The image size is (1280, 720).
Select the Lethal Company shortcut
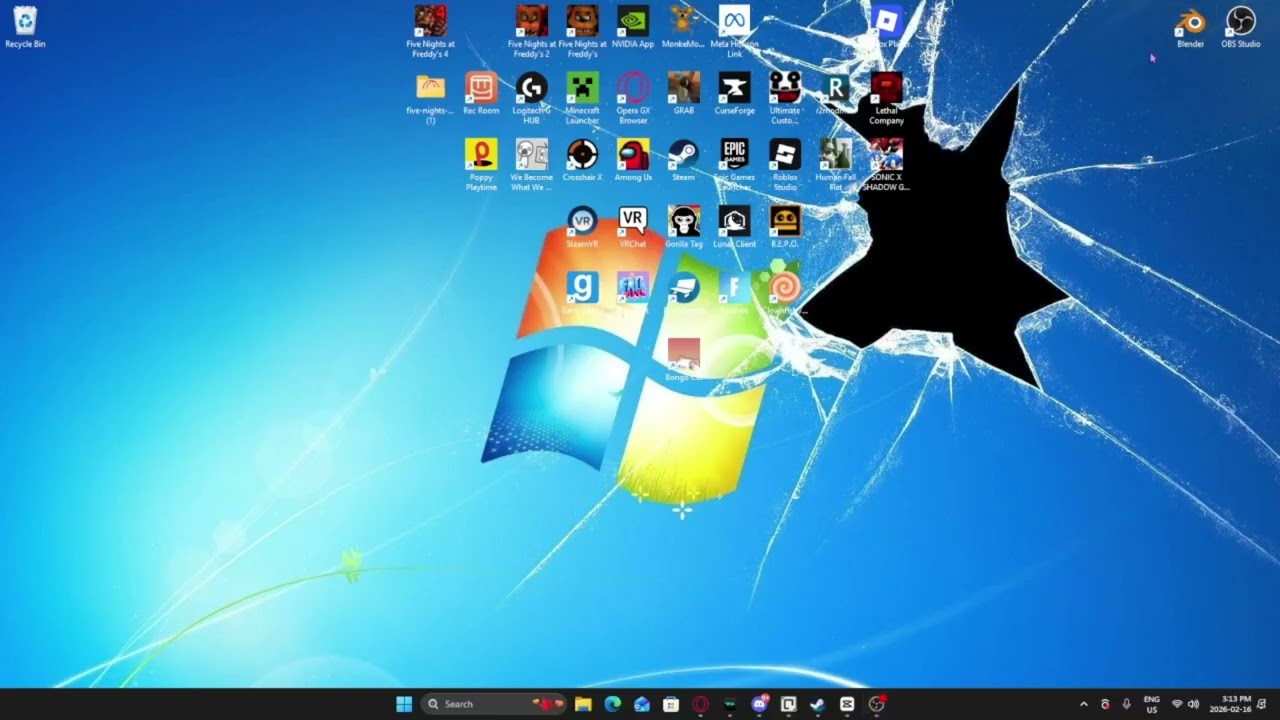click(x=886, y=98)
